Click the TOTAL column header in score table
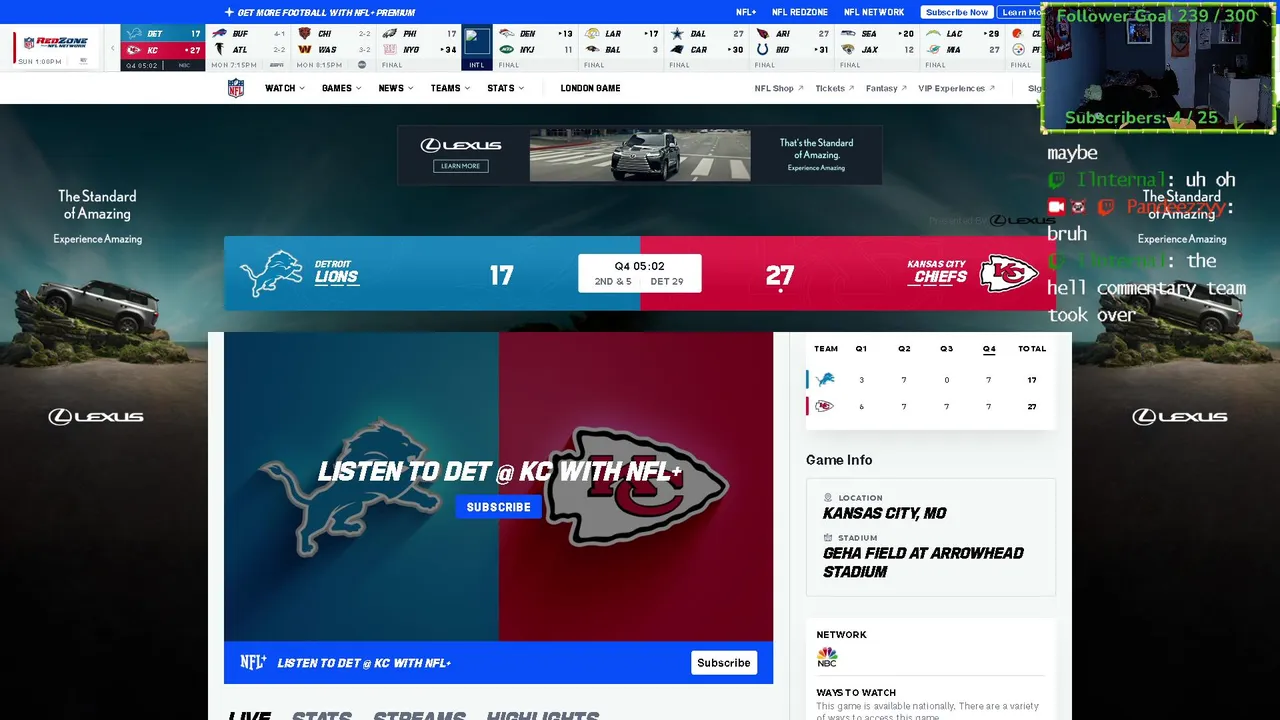 click(1032, 349)
